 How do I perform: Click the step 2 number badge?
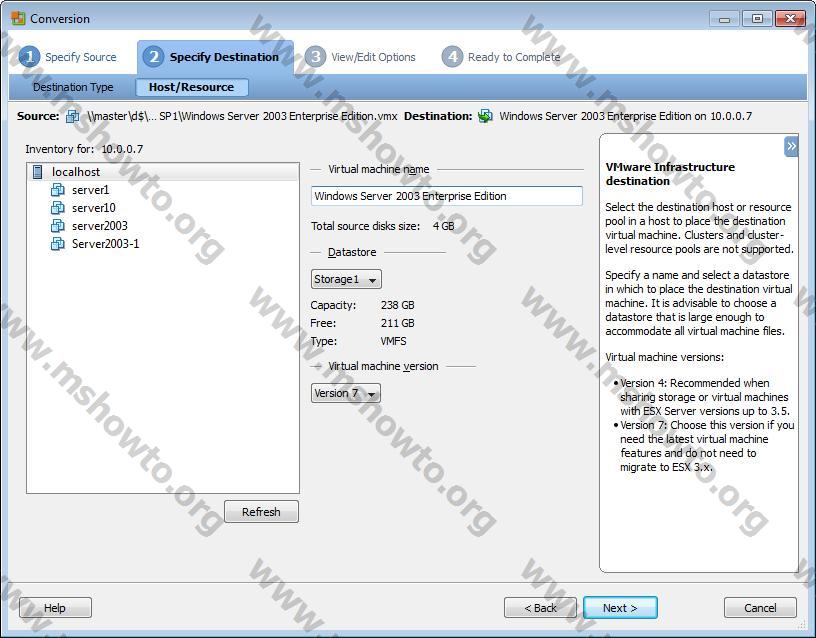(154, 57)
